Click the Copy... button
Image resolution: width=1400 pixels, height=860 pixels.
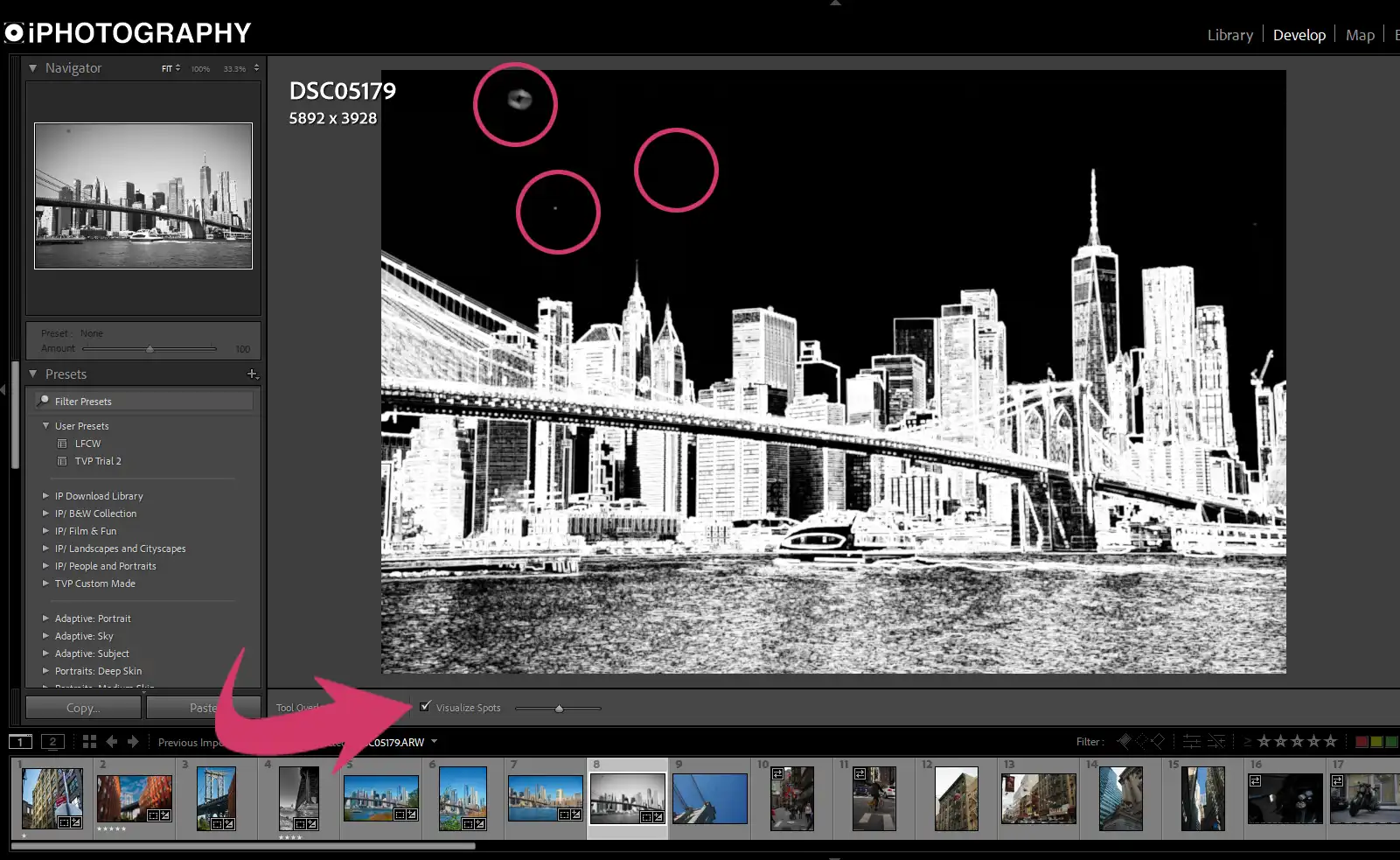point(83,708)
